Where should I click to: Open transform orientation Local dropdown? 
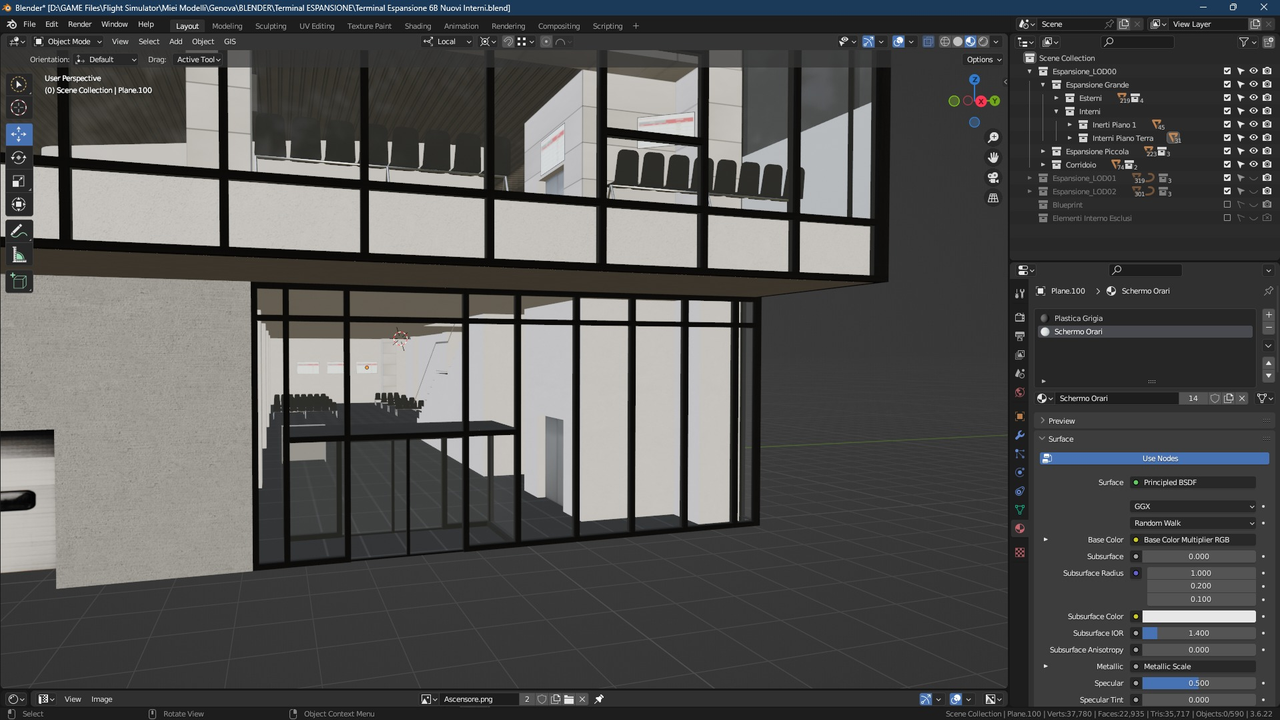pos(447,41)
